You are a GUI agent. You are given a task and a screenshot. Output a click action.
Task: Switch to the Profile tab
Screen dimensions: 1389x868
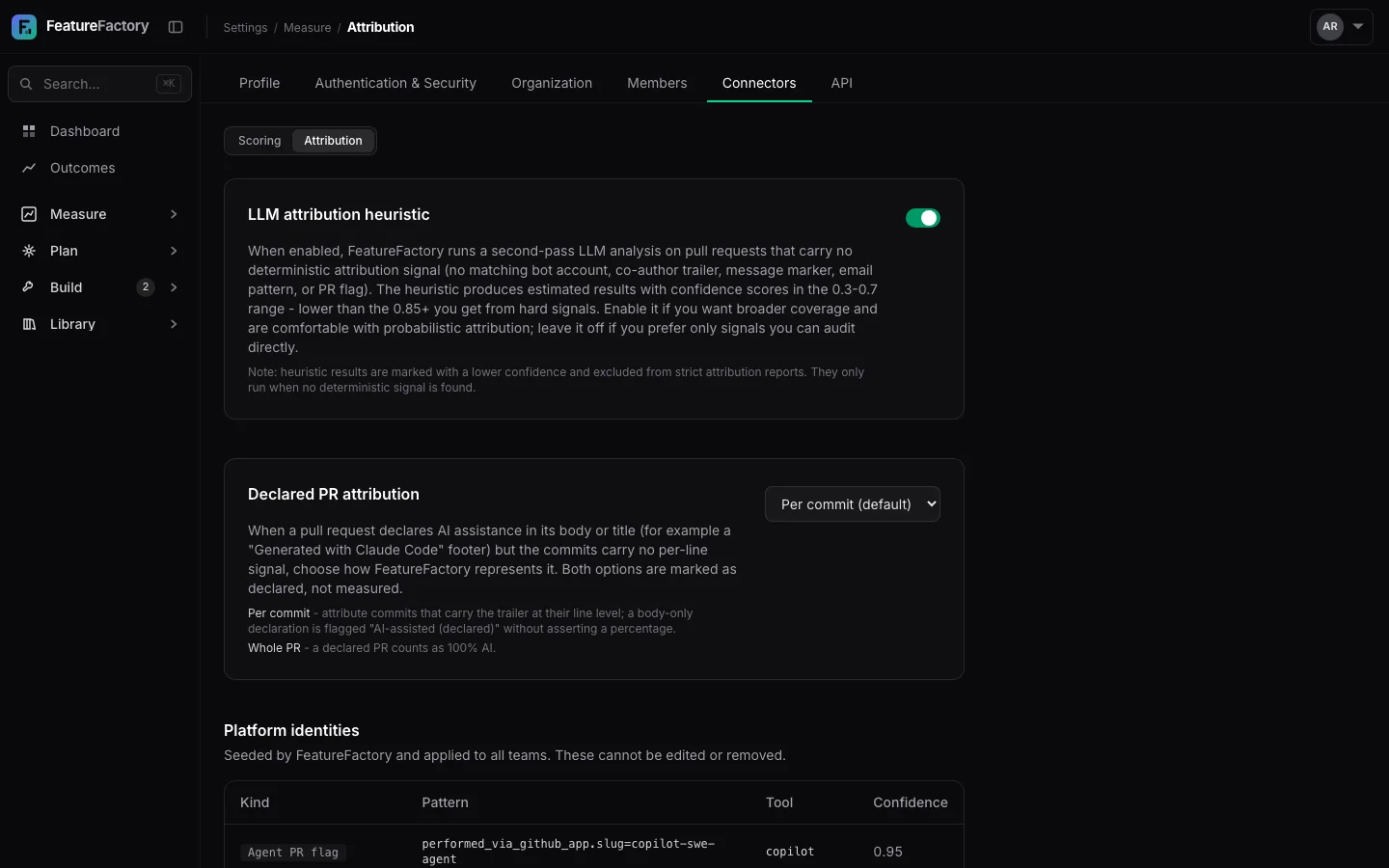(259, 83)
